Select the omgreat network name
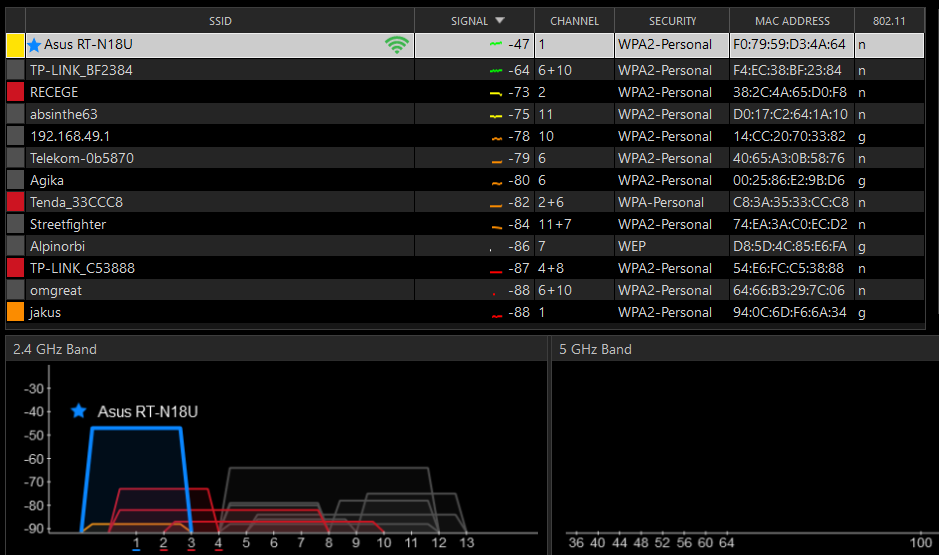The width and height of the screenshot is (939, 555). coord(56,290)
